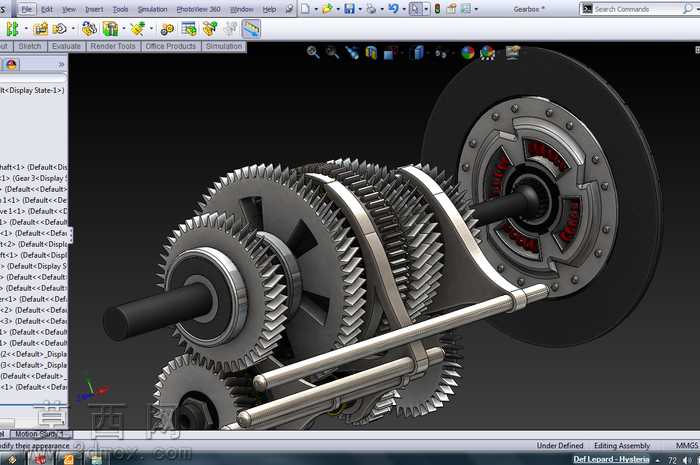The width and height of the screenshot is (700, 465).
Task: Undo the last action
Action: [393, 8]
